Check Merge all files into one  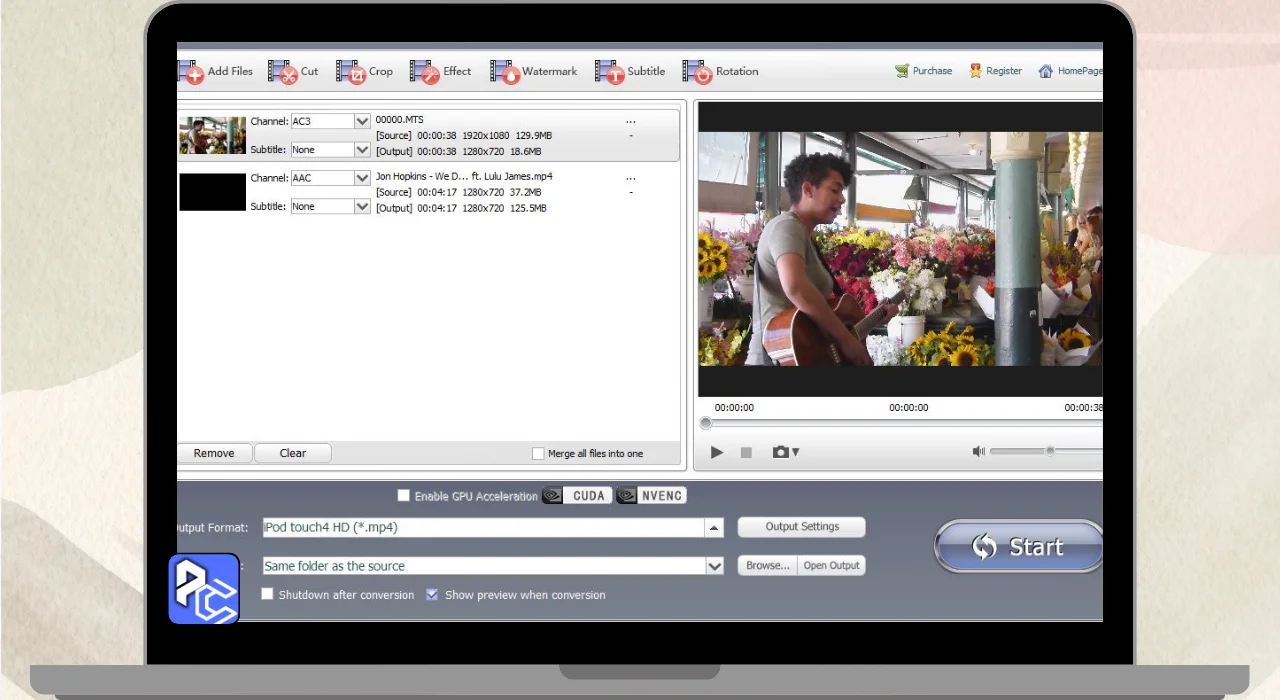click(539, 453)
